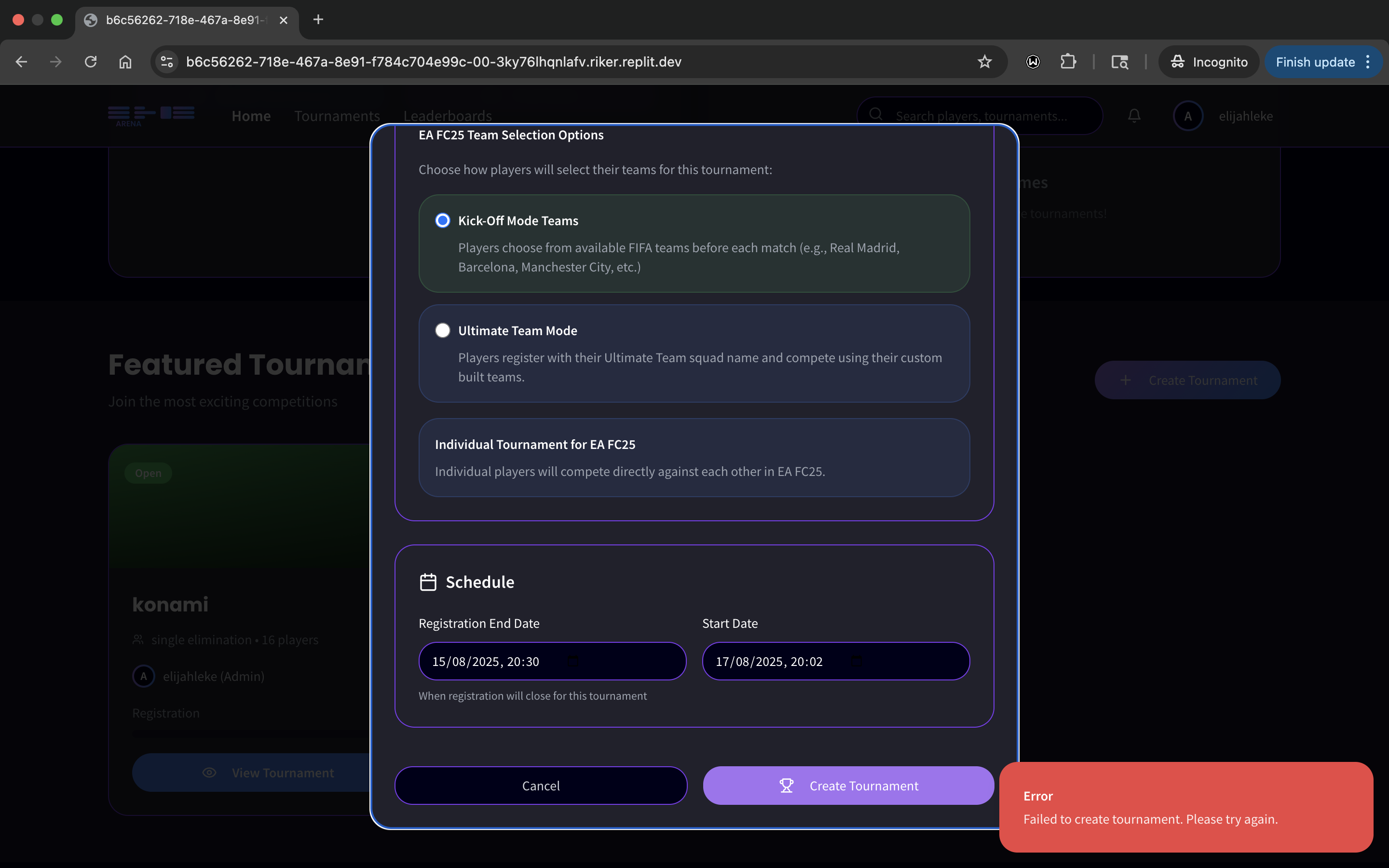Click the W extension icon in toolbar
The height and width of the screenshot is (868, 1389).
click(1033, 61)
